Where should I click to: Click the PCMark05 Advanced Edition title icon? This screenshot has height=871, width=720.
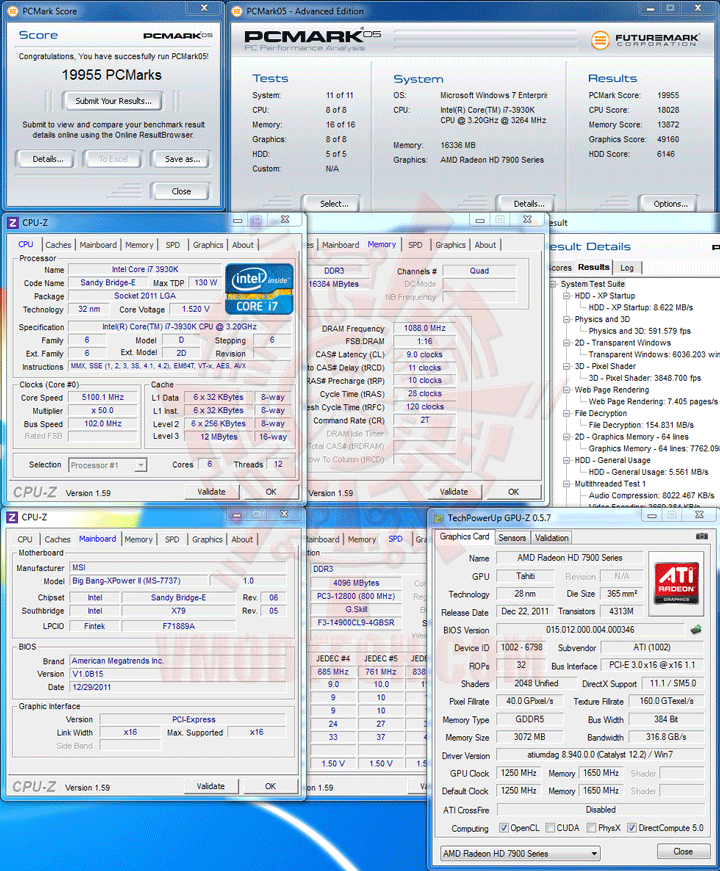pos(237,11)
